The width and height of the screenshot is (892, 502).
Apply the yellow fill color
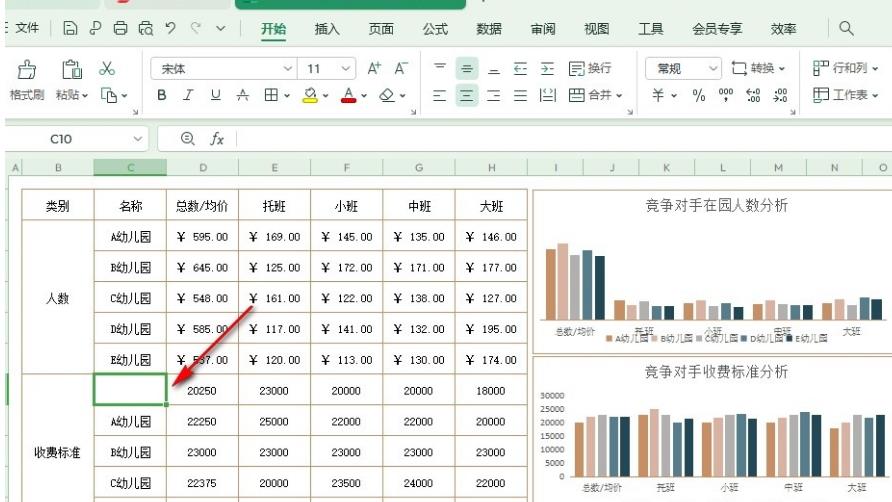310,95
